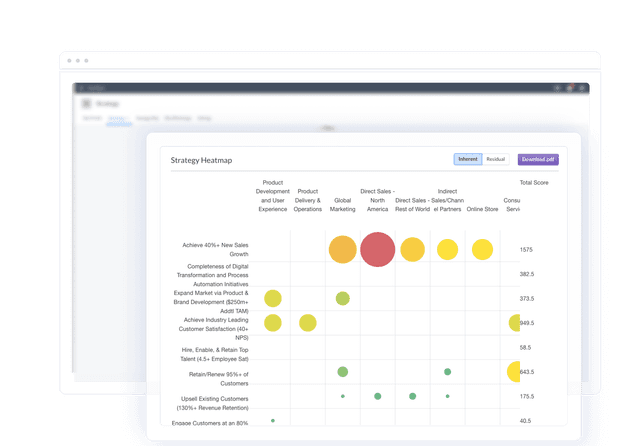Click the tiny green dot in Engage Customers row
The image size is (640, 446).
(x=273, y=420)
